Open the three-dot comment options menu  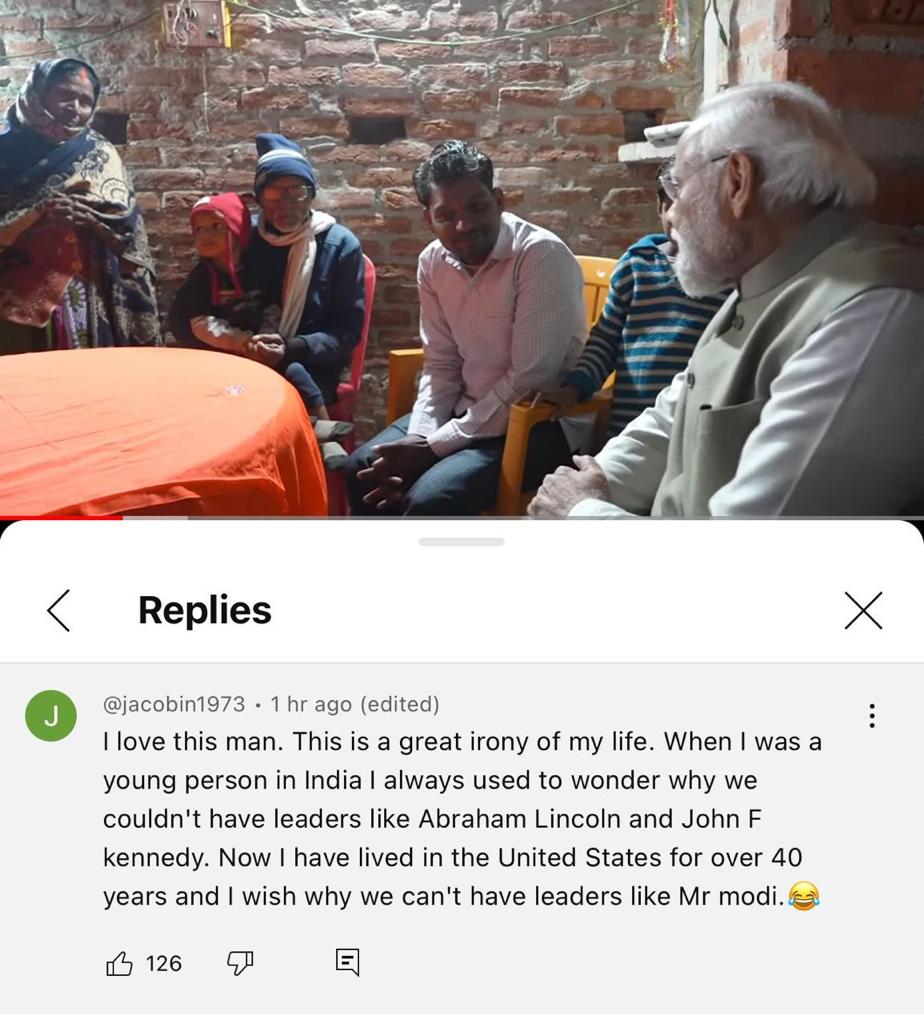[x=872, y=716]
